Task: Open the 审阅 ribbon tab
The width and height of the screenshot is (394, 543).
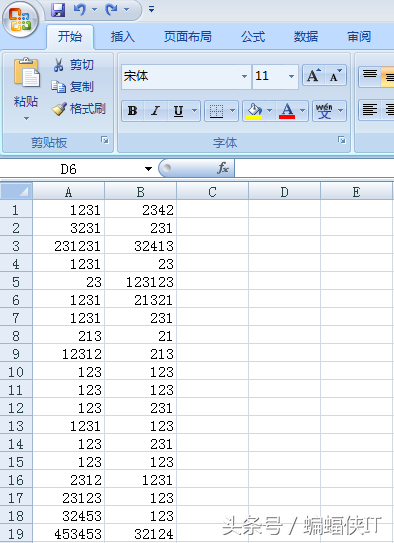Action: point(359,37)
